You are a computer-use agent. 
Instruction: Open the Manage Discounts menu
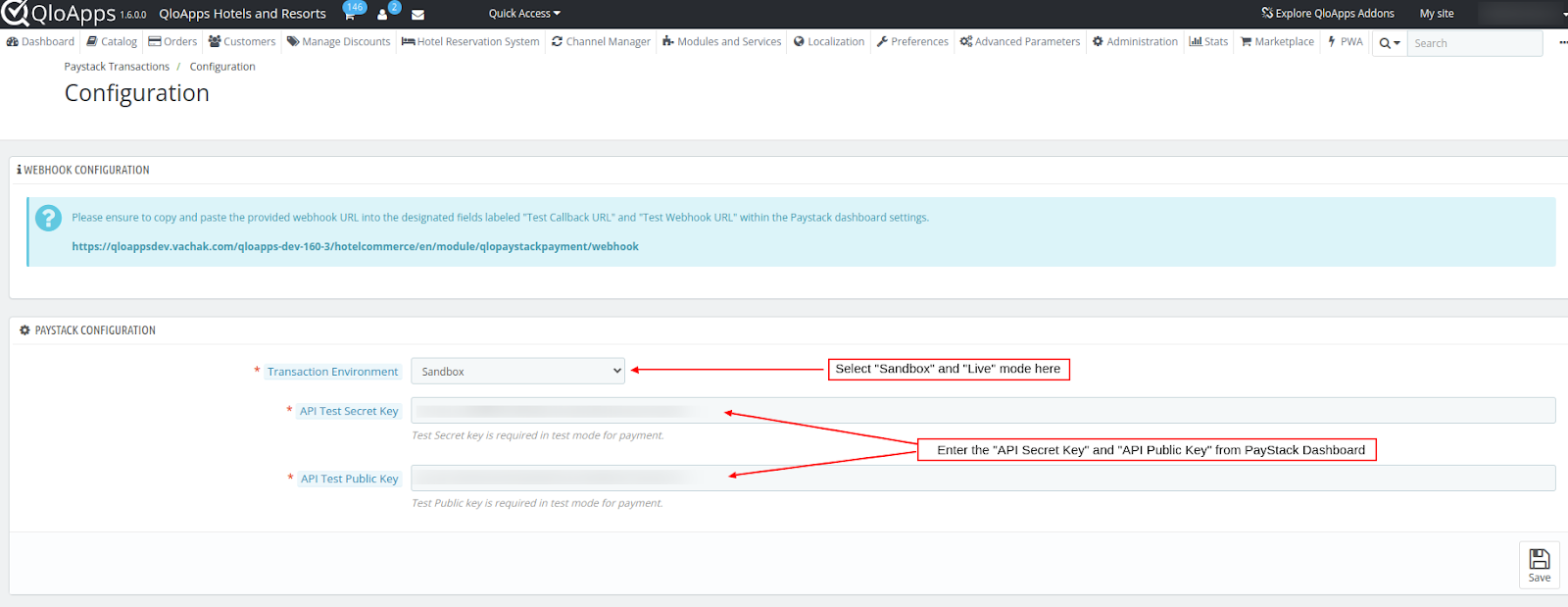pos(338,42)
